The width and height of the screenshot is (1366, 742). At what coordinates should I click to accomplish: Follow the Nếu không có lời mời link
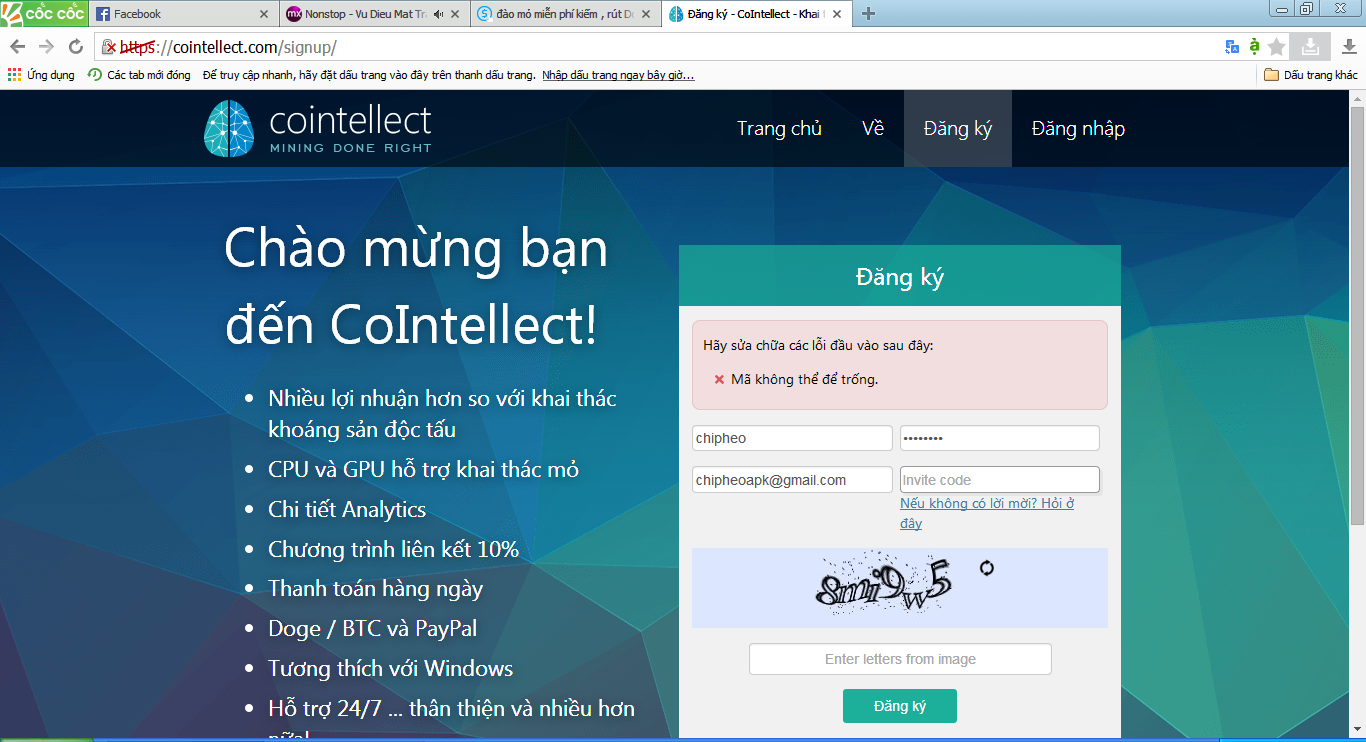coord(987,513)
